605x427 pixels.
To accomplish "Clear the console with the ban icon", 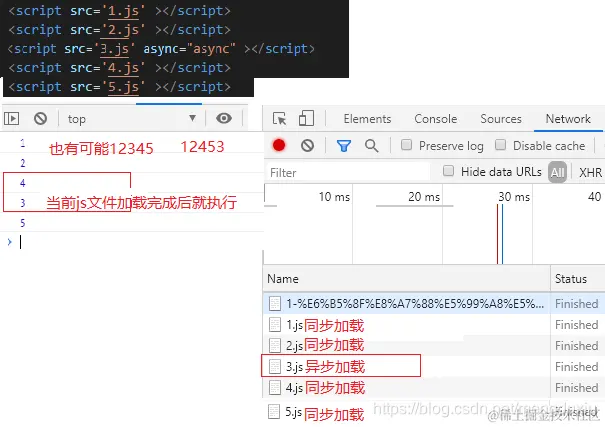I will tap(41, 118).
